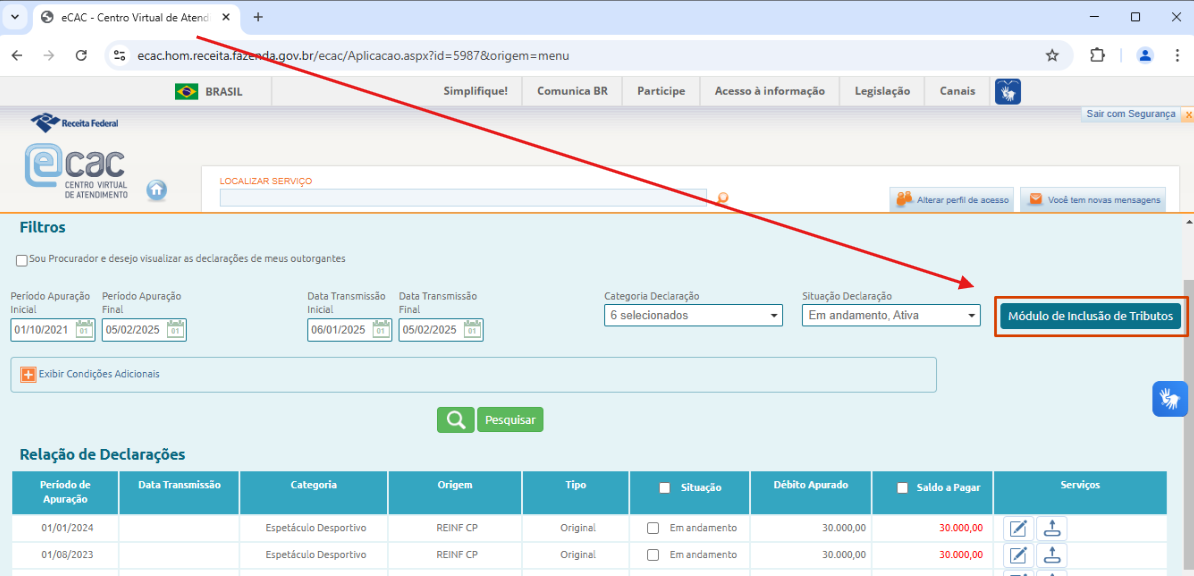This screenshot has width=1194, height=576.
Task: Click the Período de Apuração column header
Action: [65, 492]
